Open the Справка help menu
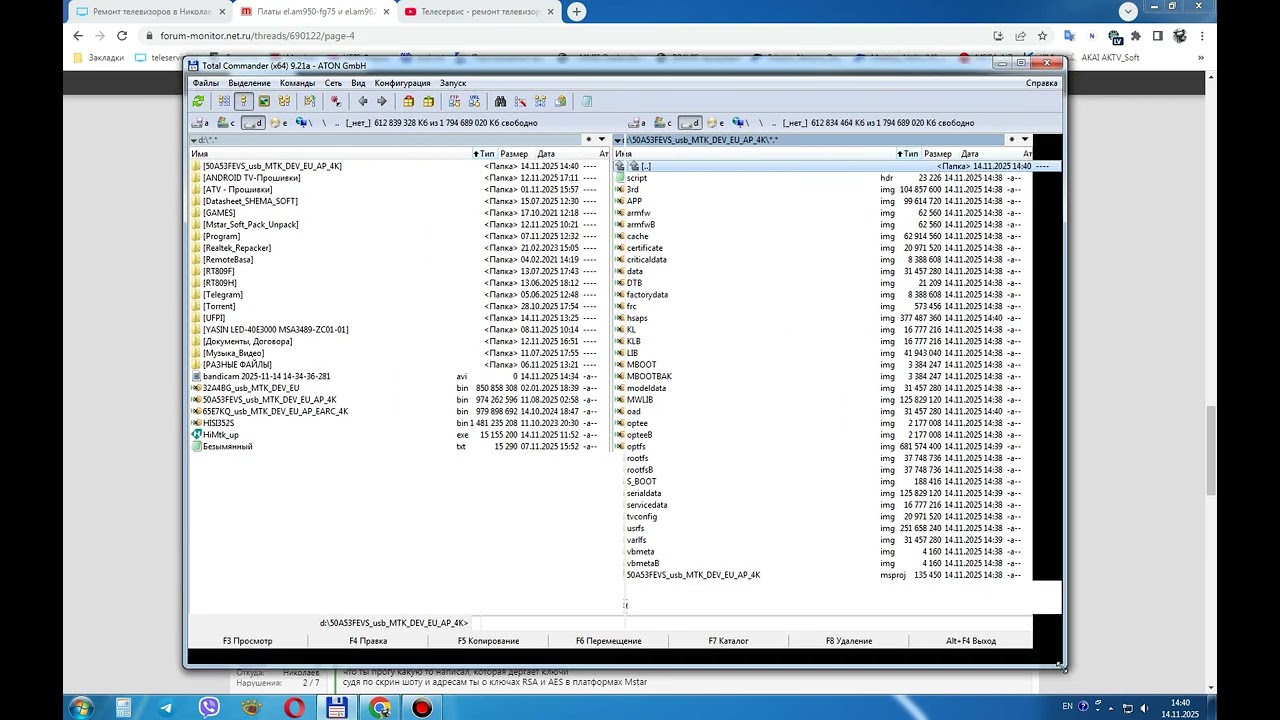 pos(1041,83)
